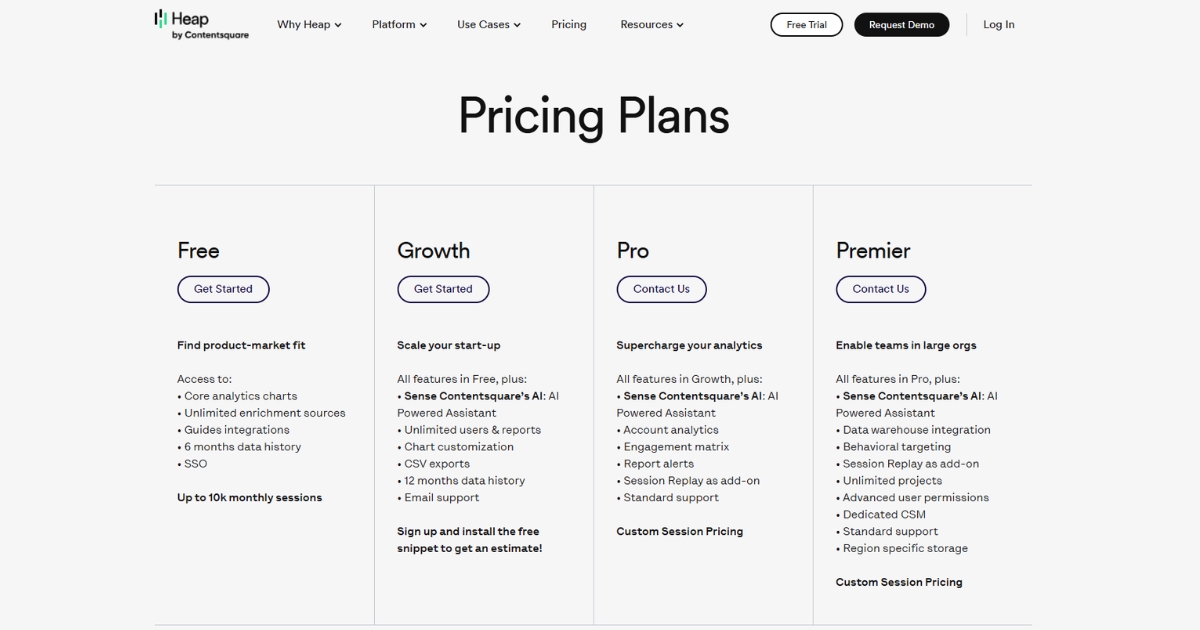Expand the Platform dropdown

pyautogui.click(x=399, y=24)
